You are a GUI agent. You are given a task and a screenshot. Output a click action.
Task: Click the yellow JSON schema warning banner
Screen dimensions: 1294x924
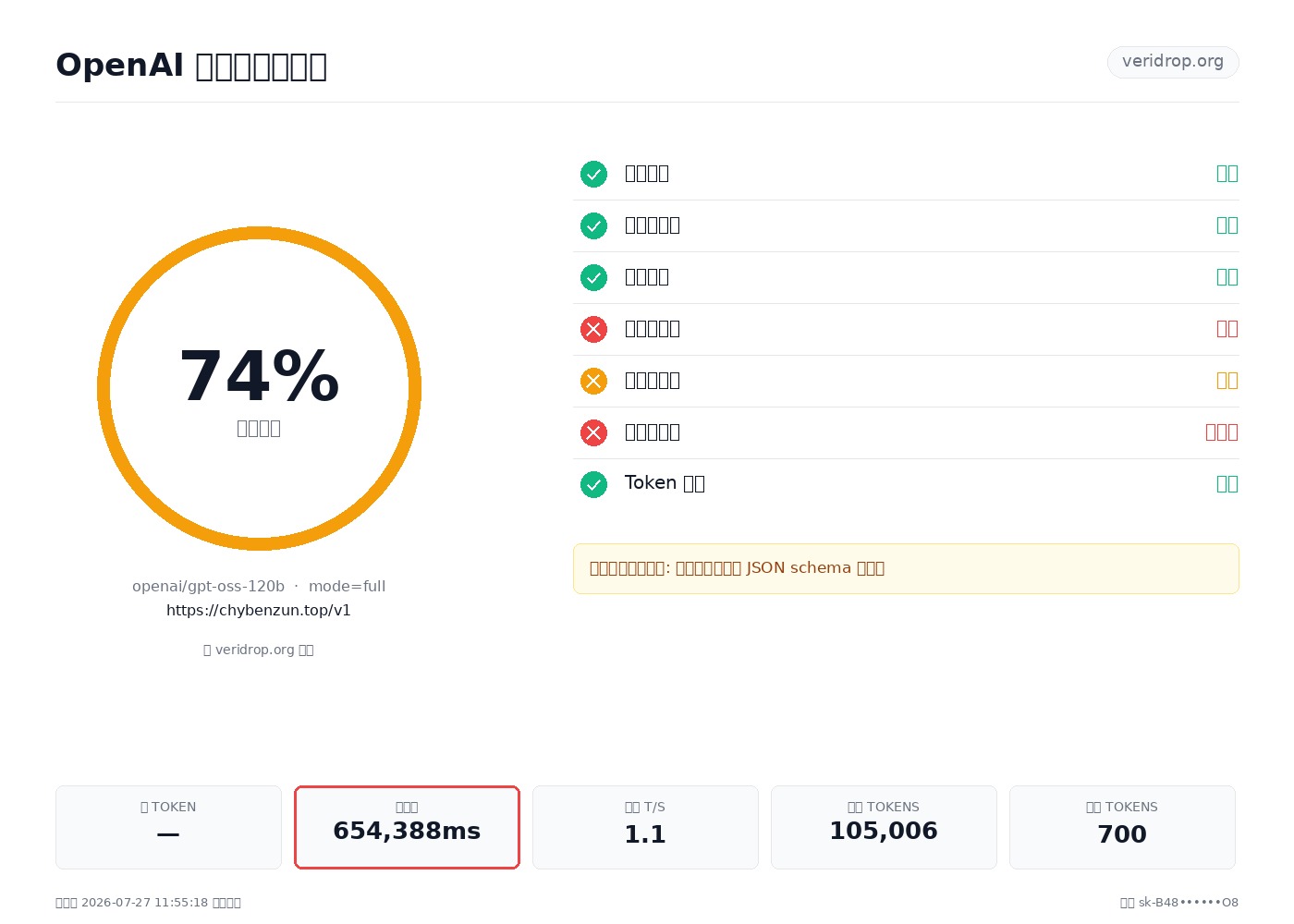(906, 568)
